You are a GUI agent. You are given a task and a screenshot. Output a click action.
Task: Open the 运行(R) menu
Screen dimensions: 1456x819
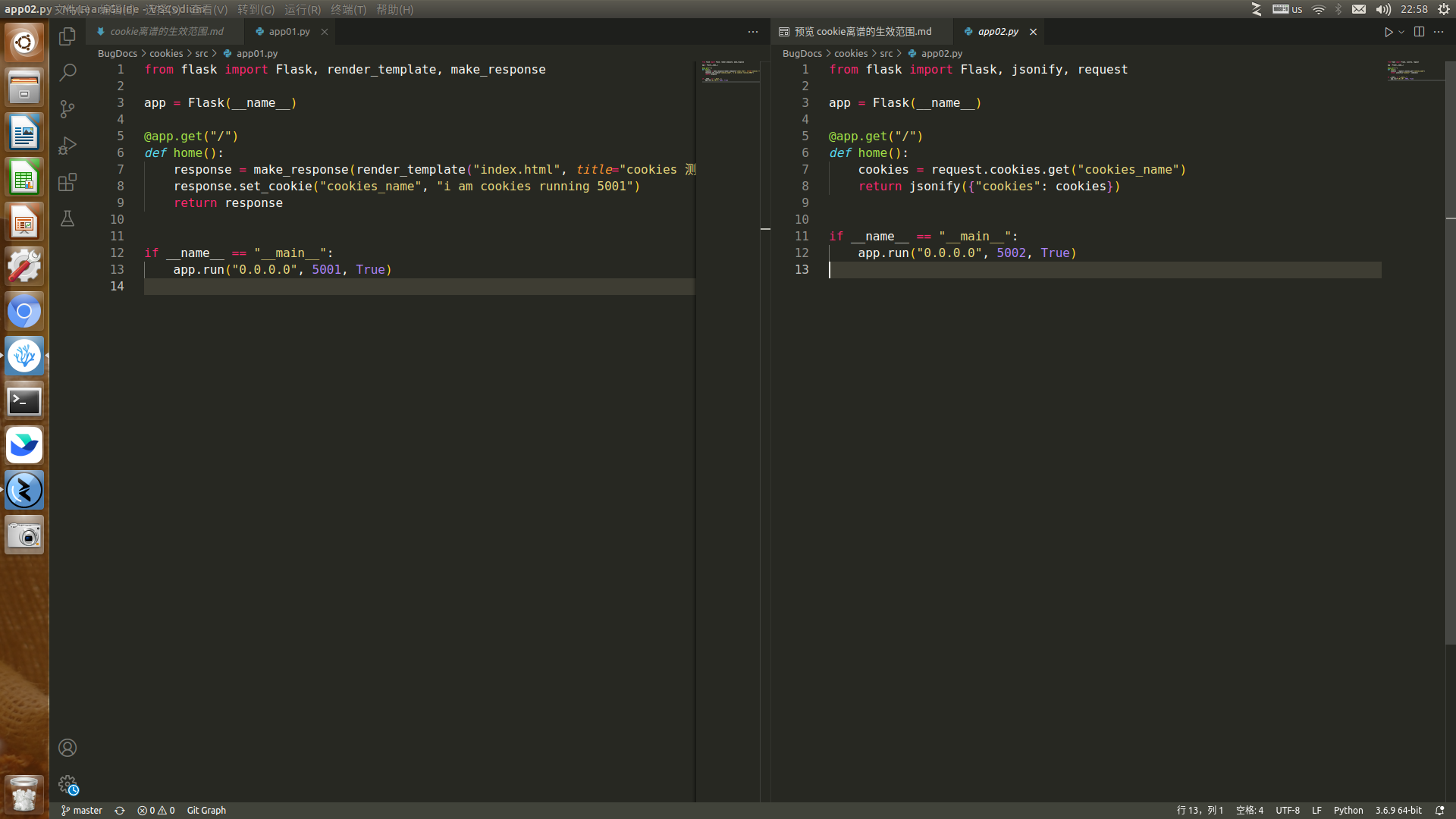pos(303,9)
